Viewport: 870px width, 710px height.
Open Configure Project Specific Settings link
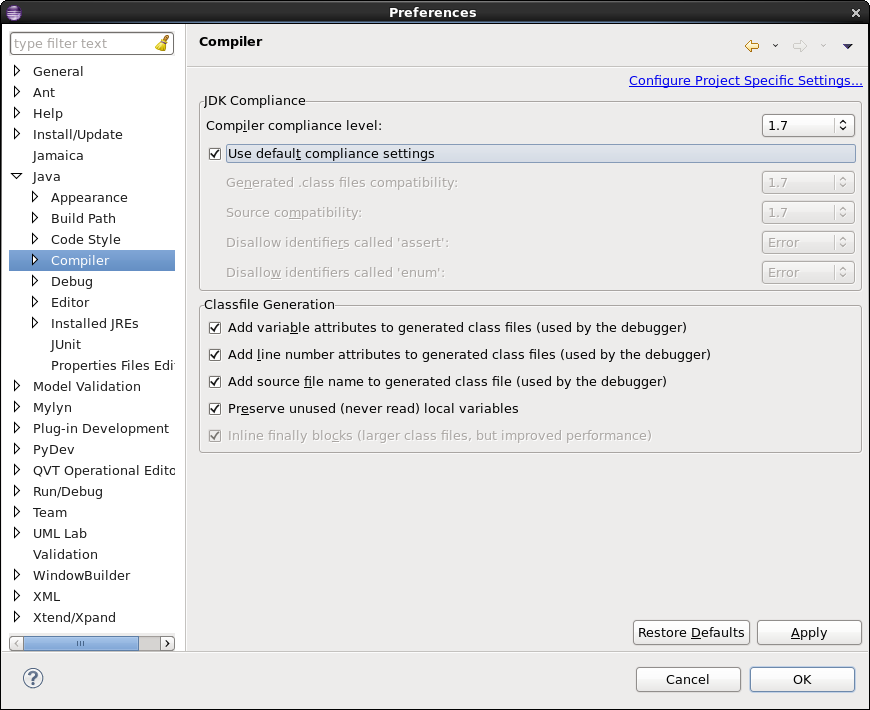tap(745, 80)
